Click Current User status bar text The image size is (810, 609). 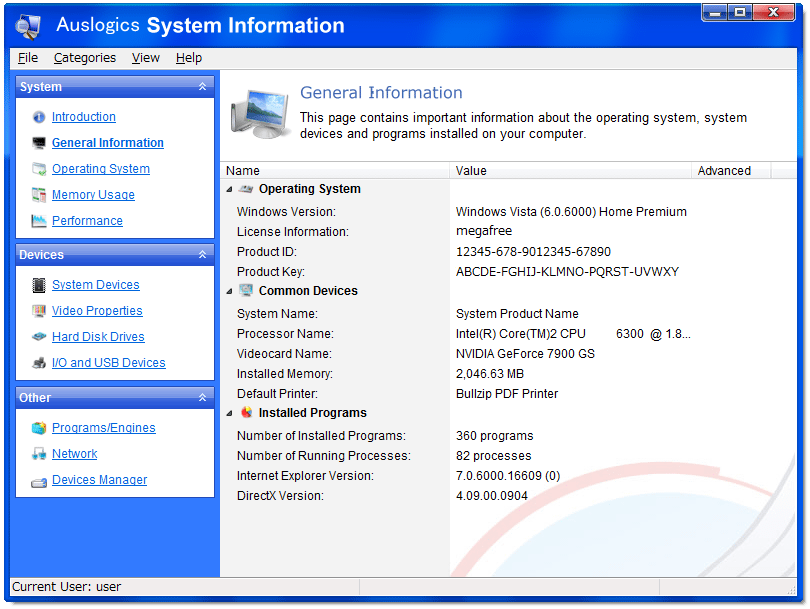click(x=67, y=587)
